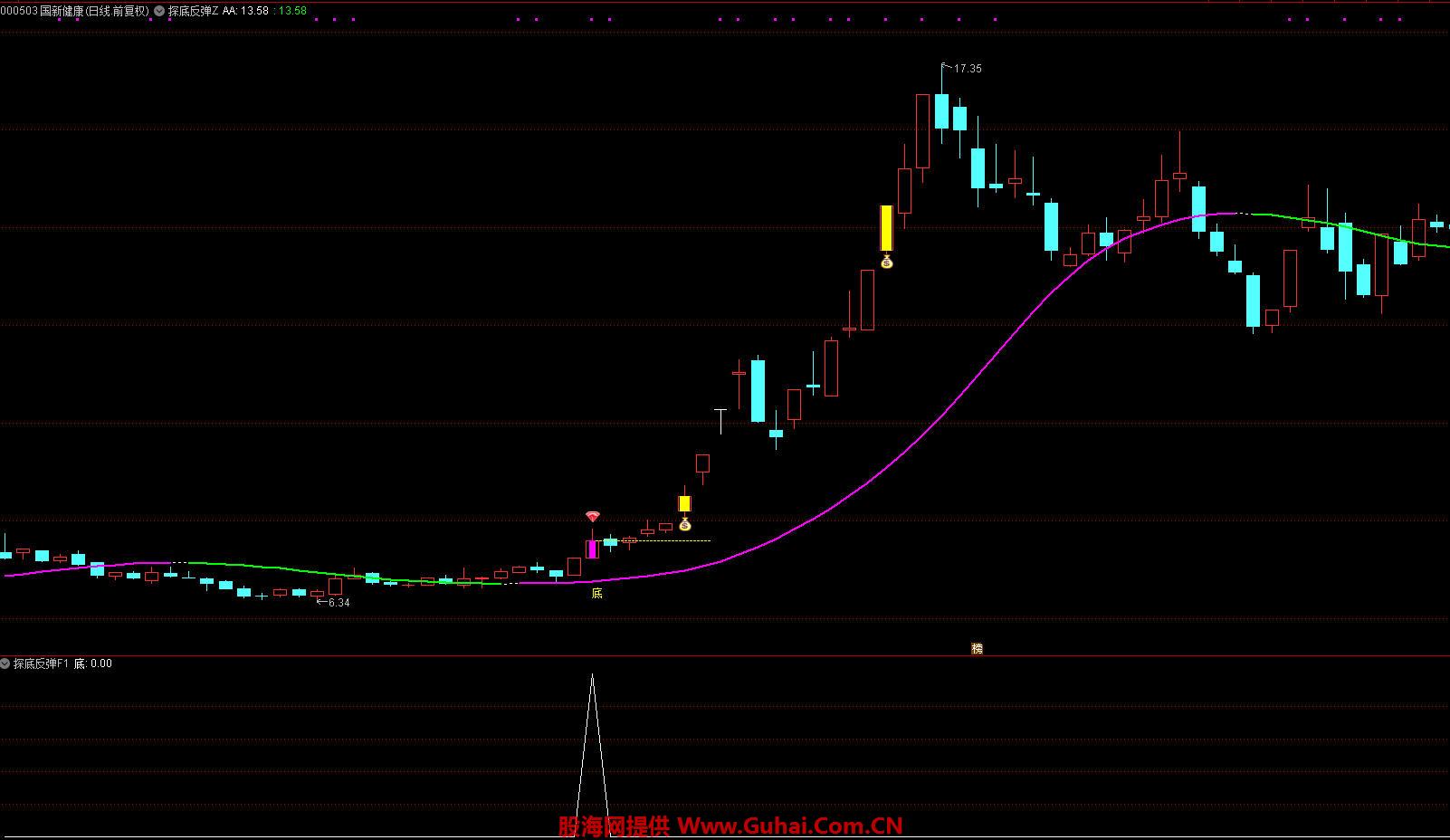Viewport: 1450px width, 840px height.
Task: Click the red diamond signal icon
Action: click(593, 517)
